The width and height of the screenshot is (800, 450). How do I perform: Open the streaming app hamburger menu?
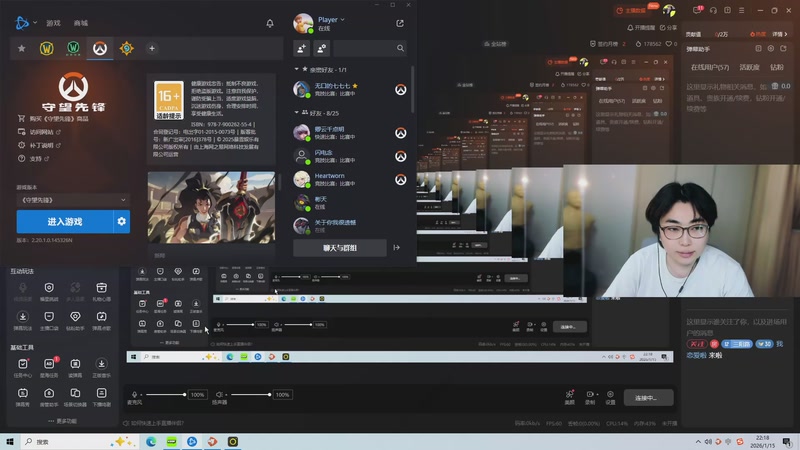click(x=741, y=10)
